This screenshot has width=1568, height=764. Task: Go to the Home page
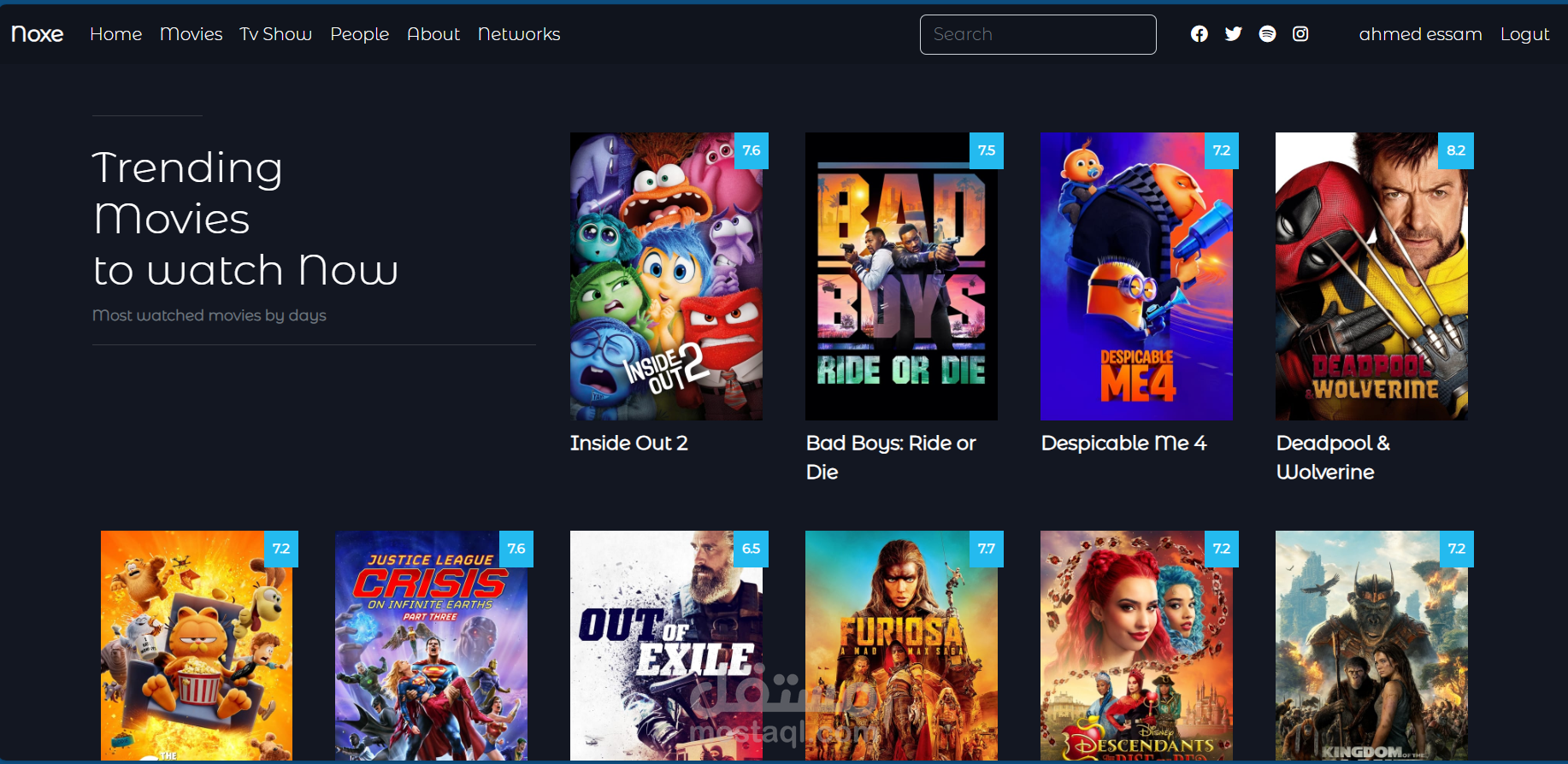[115, 34]
